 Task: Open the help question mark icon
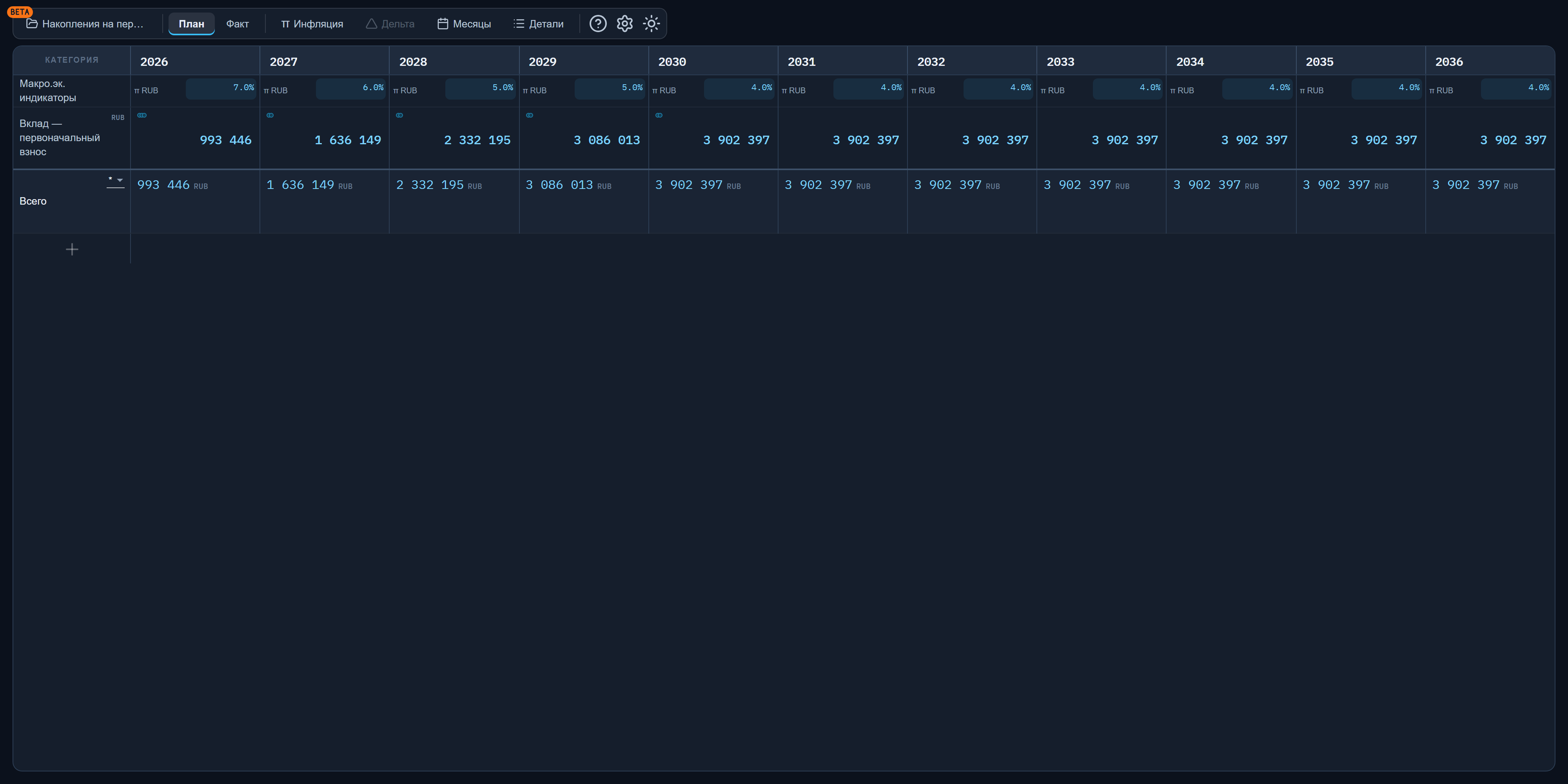click(598, 24)
